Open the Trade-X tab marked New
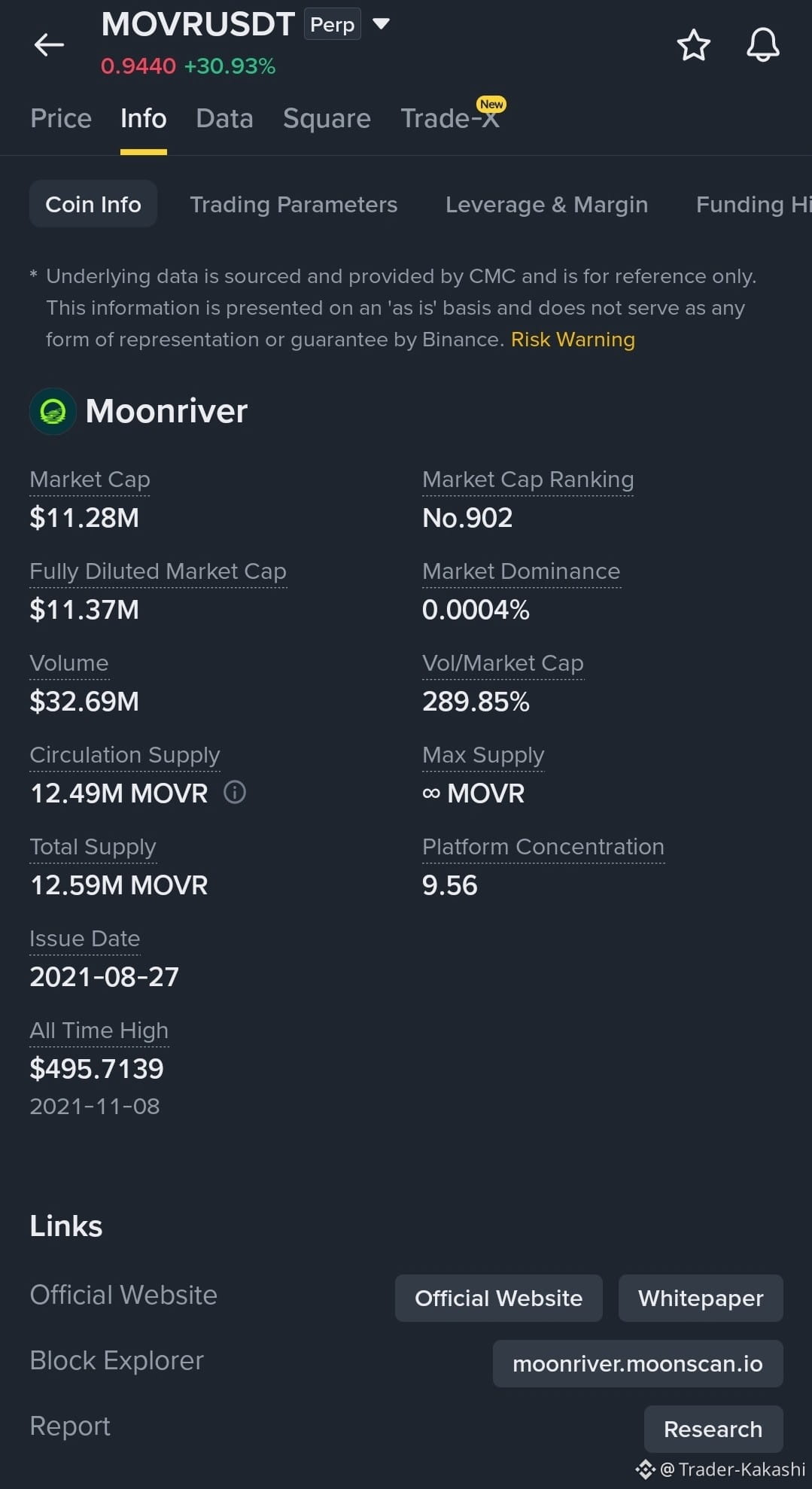The image size is (812, 1489). click(452, 117)
